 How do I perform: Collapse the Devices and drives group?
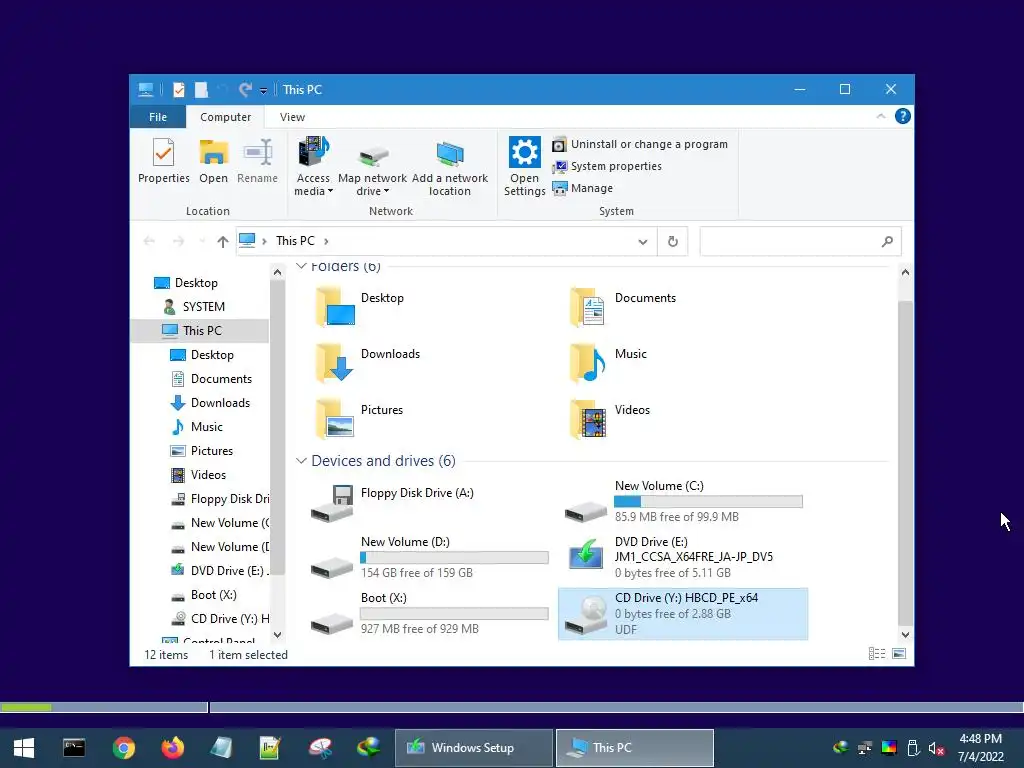[x=301, y=461]
